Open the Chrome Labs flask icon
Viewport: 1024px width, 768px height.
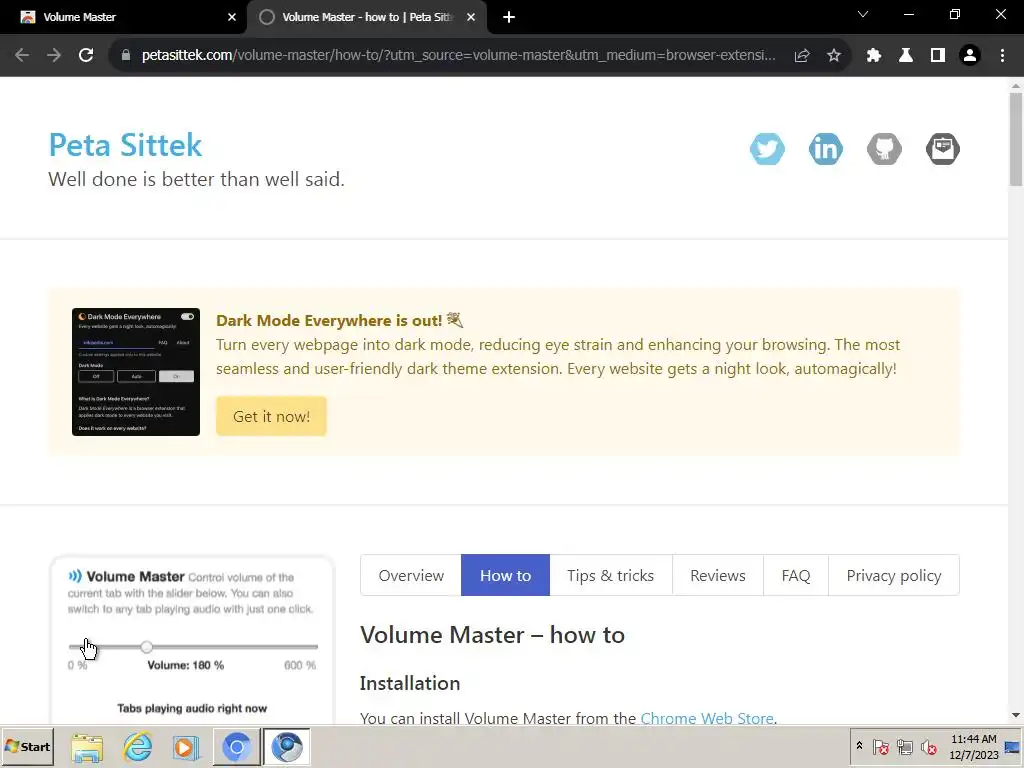coord(906,56)
